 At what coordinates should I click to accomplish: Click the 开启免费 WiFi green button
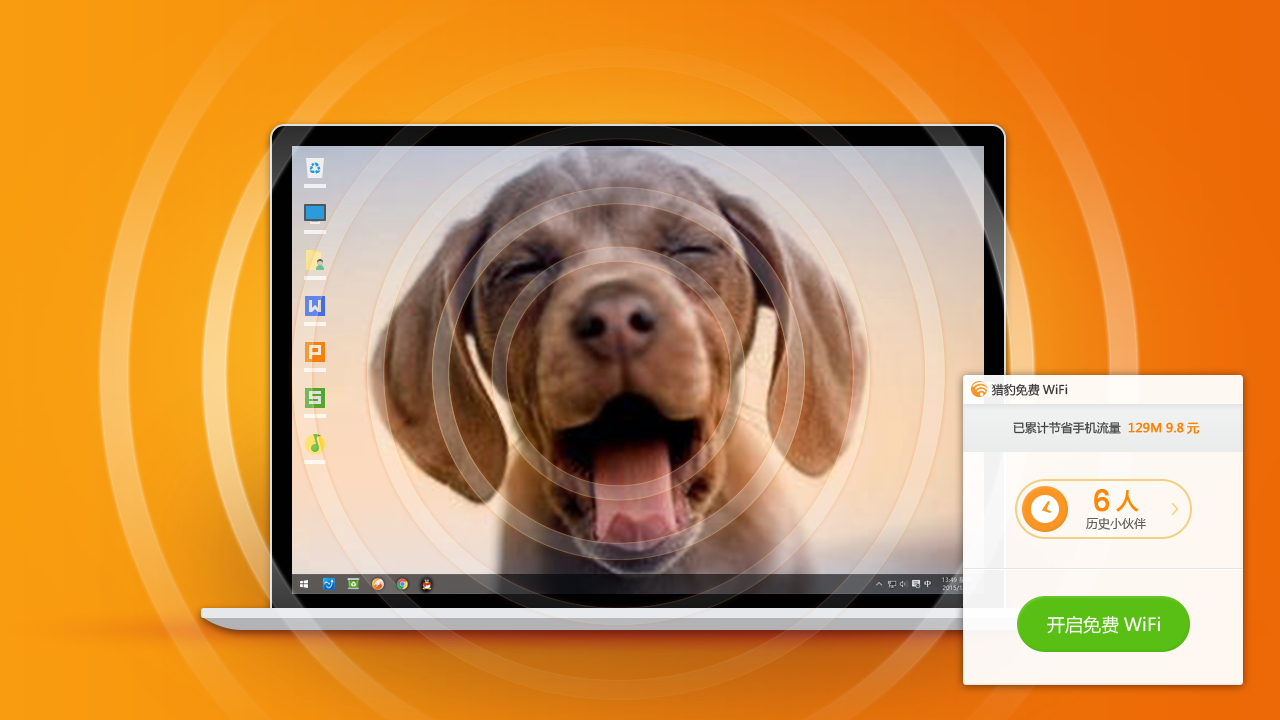pos(1103,625)
